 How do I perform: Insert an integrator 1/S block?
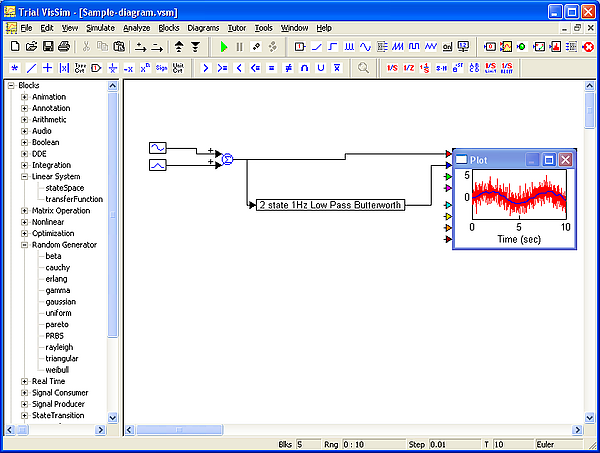click(x=392, y=68)
